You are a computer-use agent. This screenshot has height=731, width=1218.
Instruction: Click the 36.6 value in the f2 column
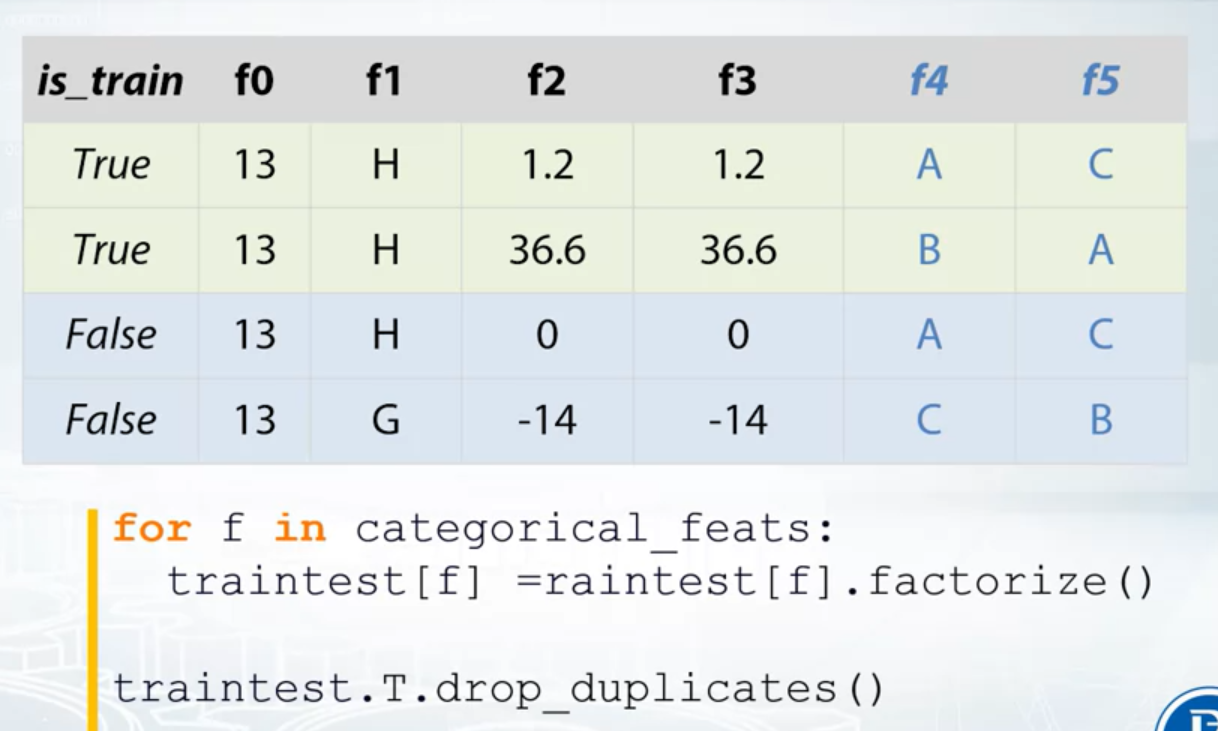coord(547,250)
